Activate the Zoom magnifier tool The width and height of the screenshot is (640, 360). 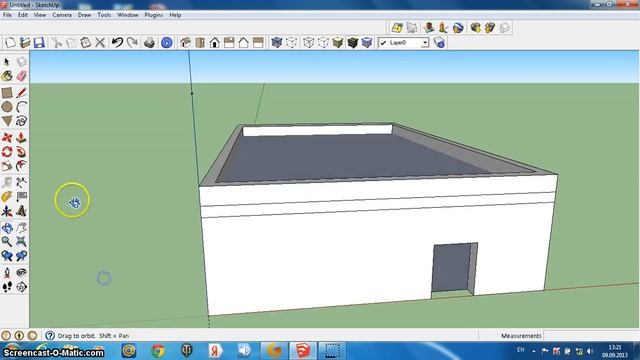click(7, 242)
